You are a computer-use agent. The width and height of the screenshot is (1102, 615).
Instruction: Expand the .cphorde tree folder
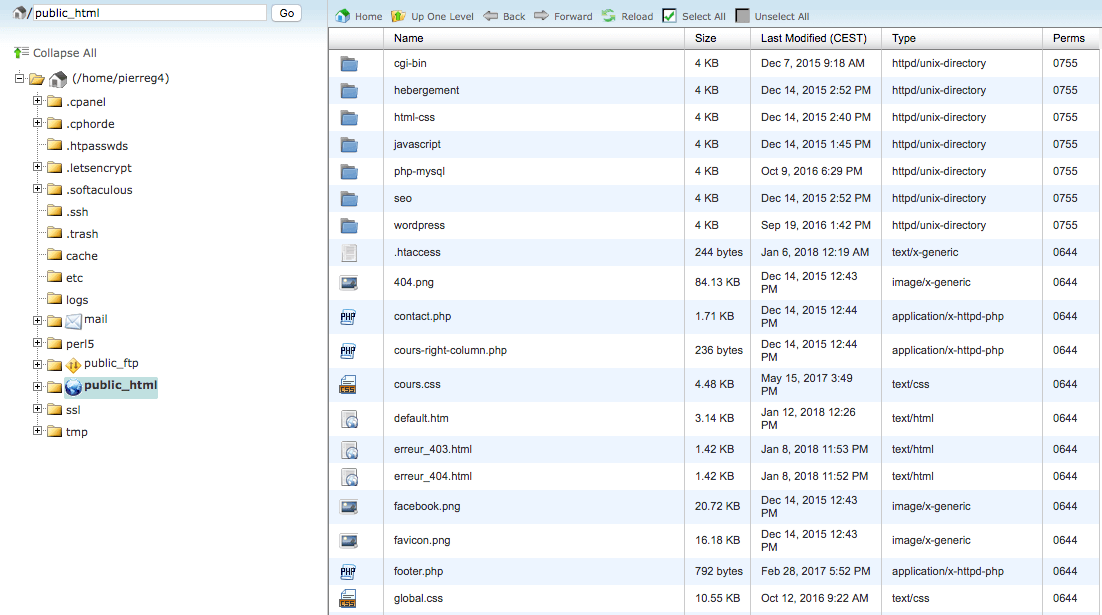click(x=37, y=123)
